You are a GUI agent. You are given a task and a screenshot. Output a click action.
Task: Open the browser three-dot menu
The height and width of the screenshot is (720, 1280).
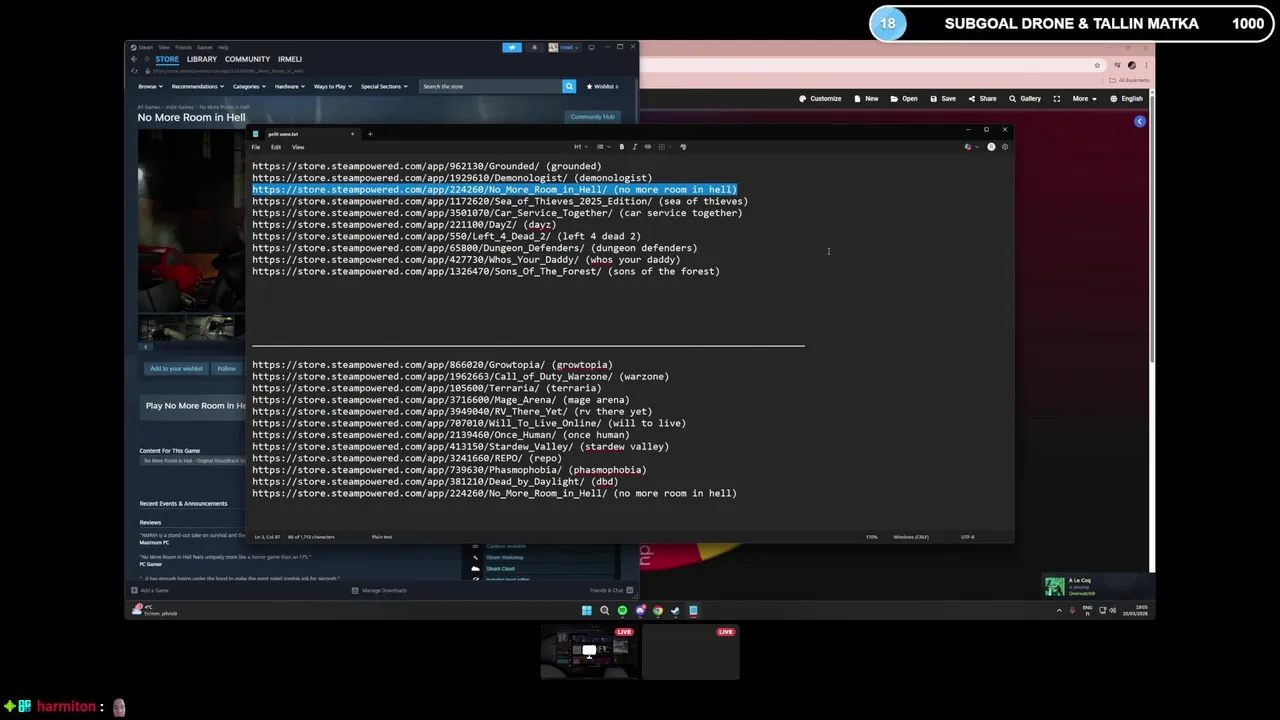point(1146,65)
